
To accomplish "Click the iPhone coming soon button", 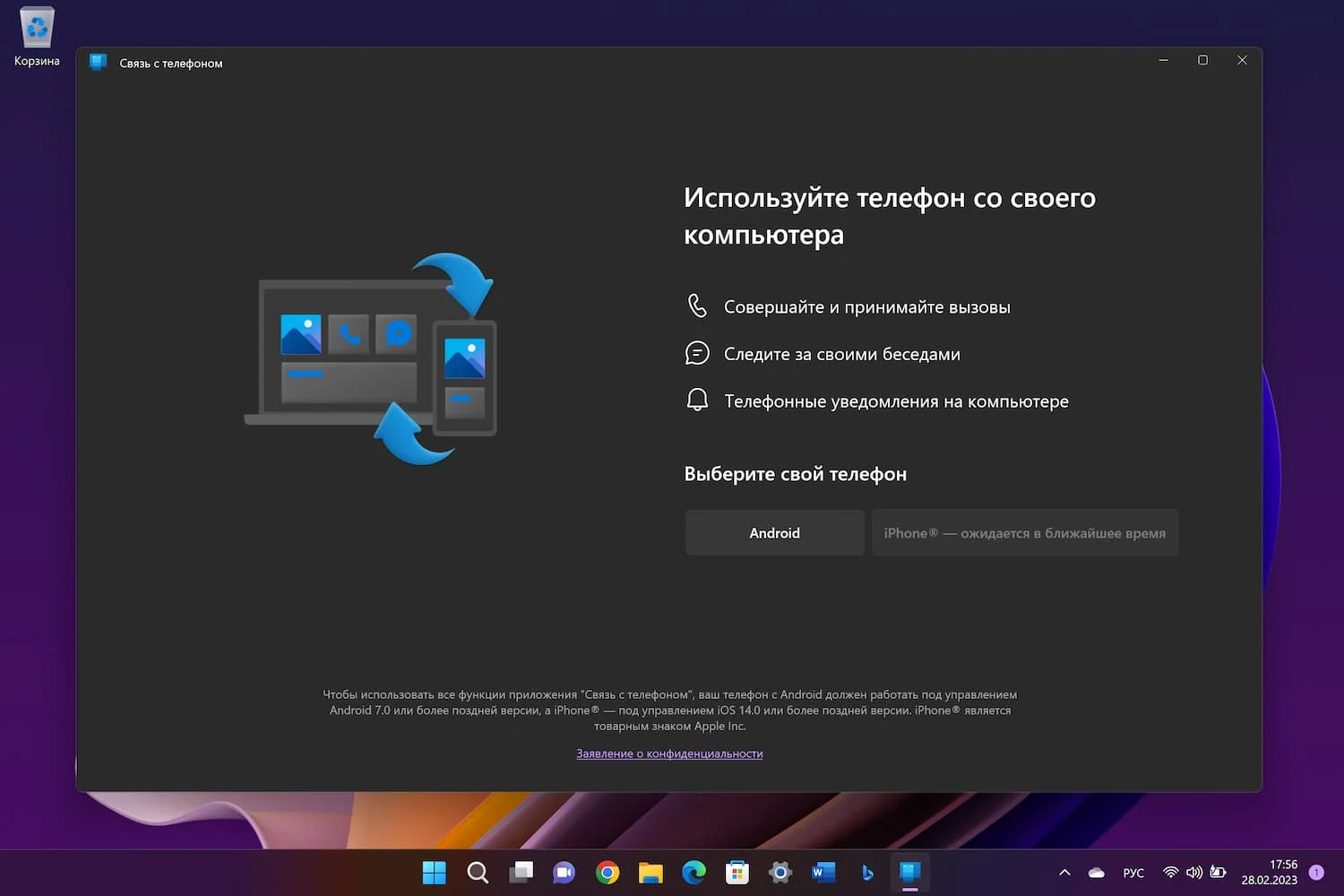I will 1024,533.
